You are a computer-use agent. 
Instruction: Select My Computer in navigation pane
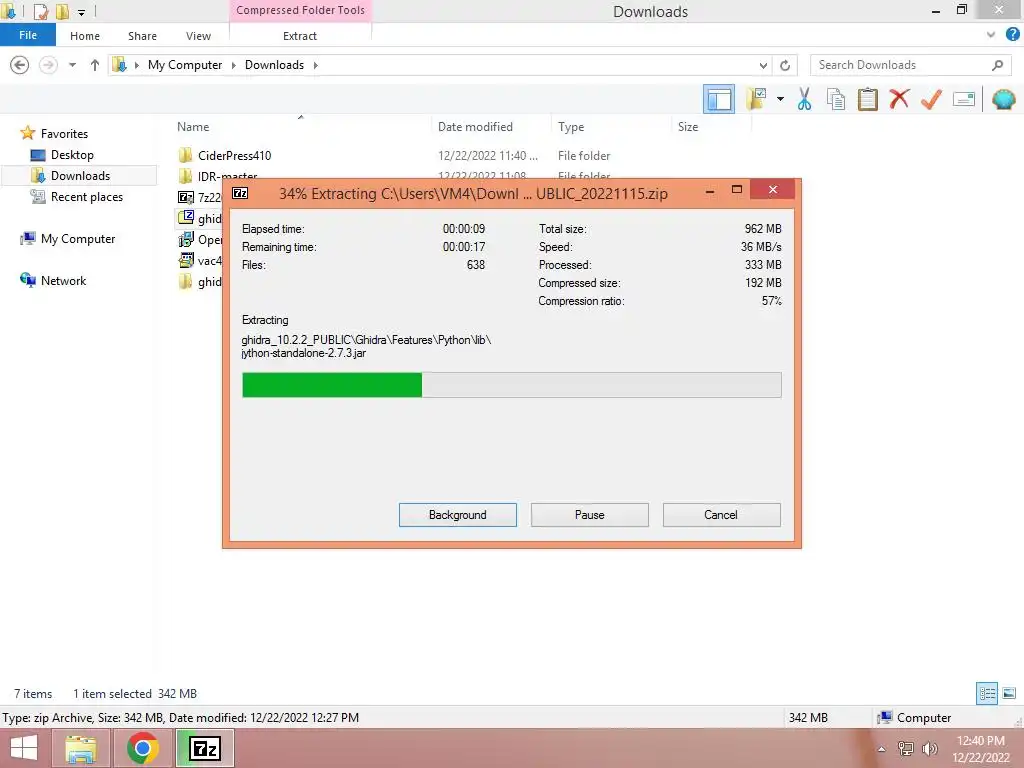[78, 238]
